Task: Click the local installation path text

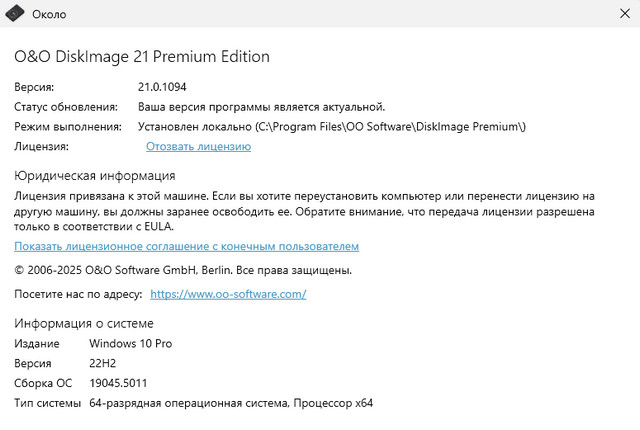Action: tap(332, 127)
